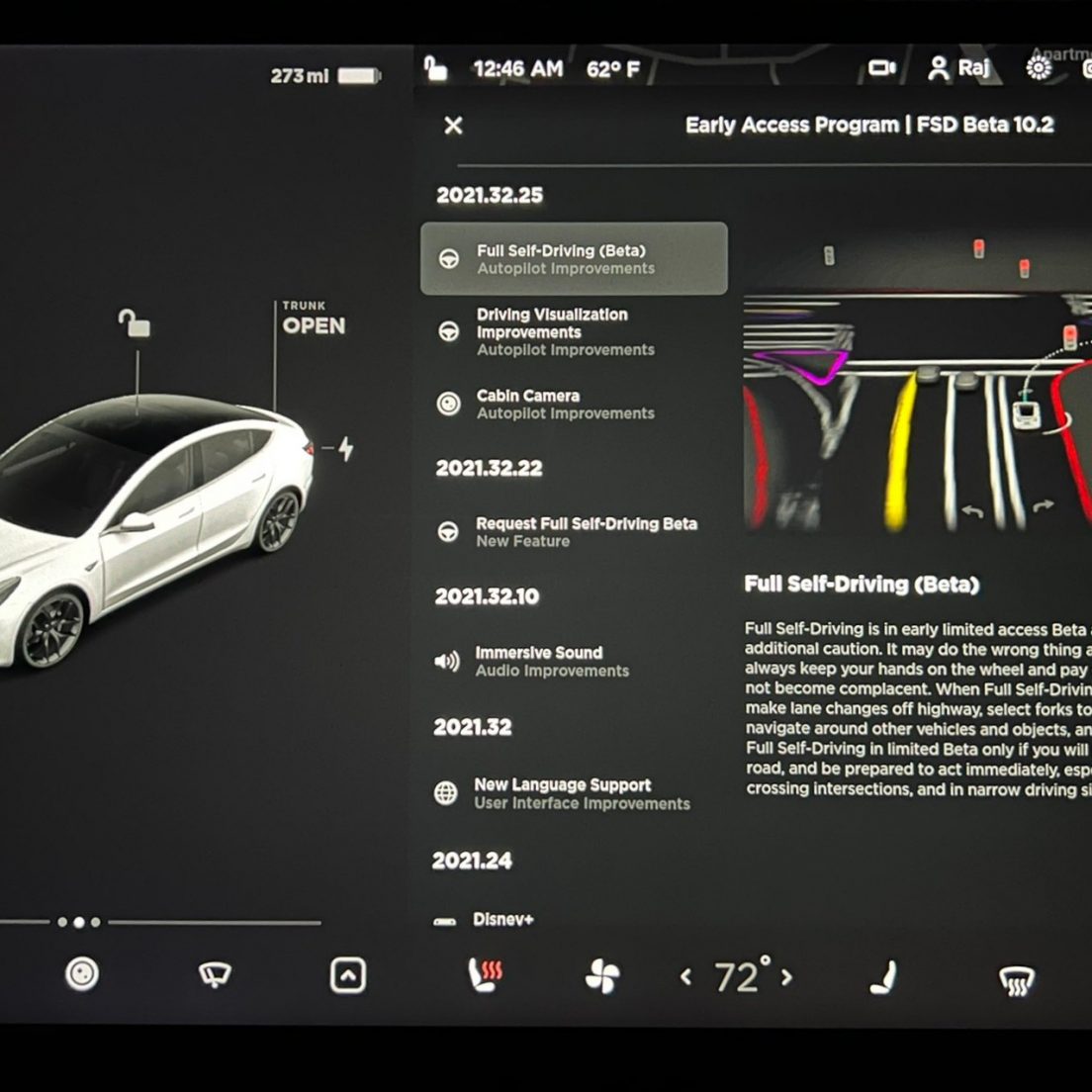Tap the unlock padlock icon above car
This screenshot has width=1092, height=1092.
(134, 323)
